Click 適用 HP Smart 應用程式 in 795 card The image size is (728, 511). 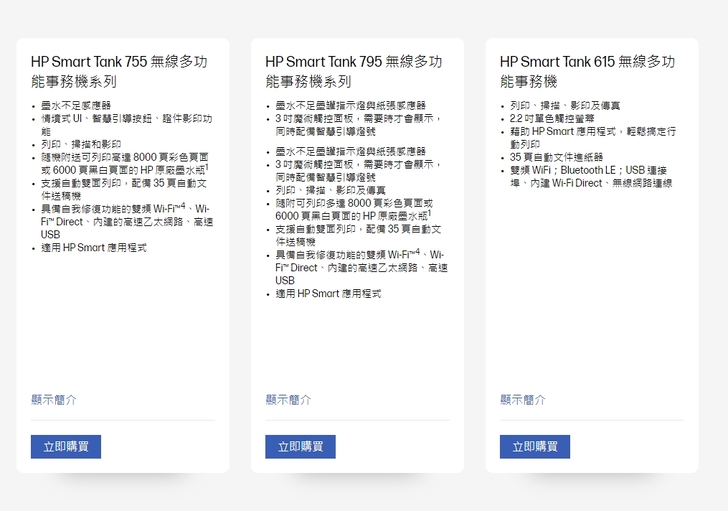point(328,294)
